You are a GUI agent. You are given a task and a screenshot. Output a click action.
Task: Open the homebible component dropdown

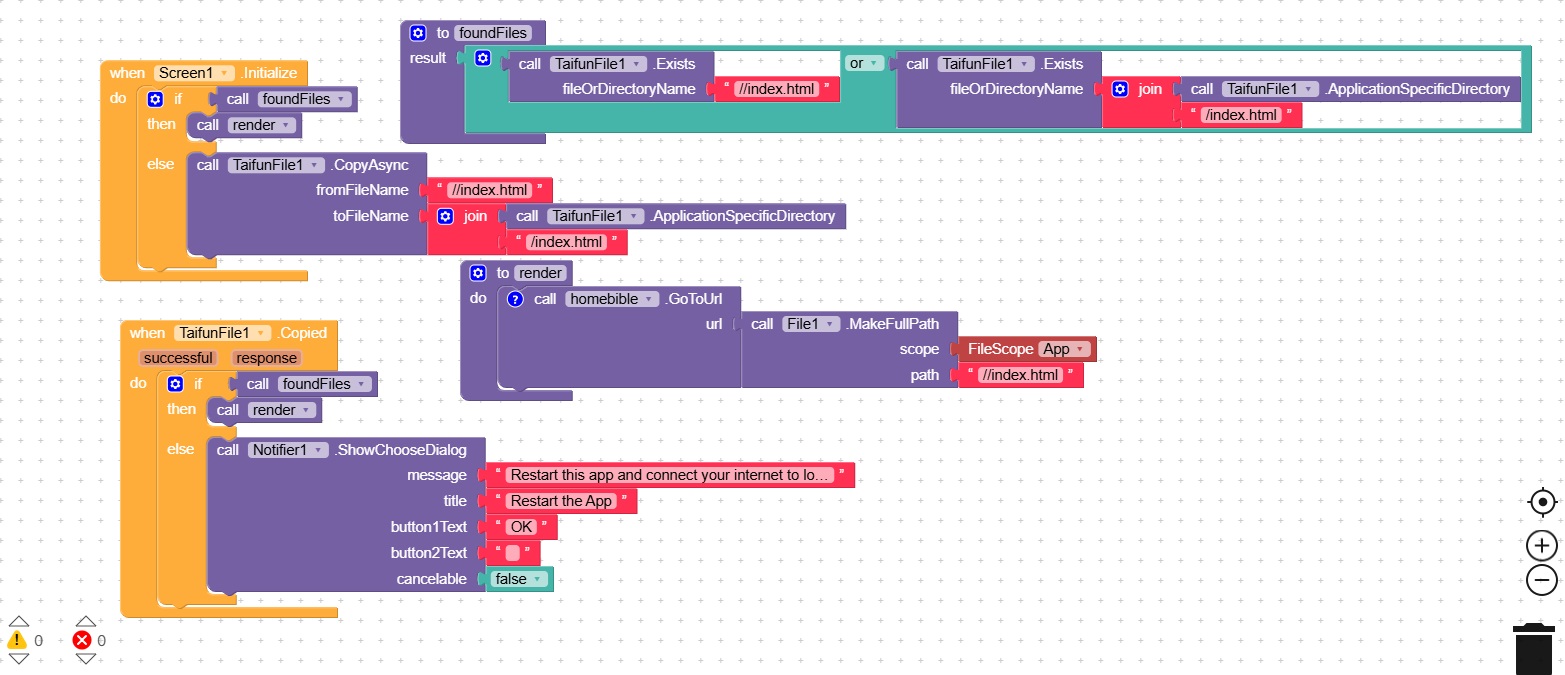click(x=612, y=299)
